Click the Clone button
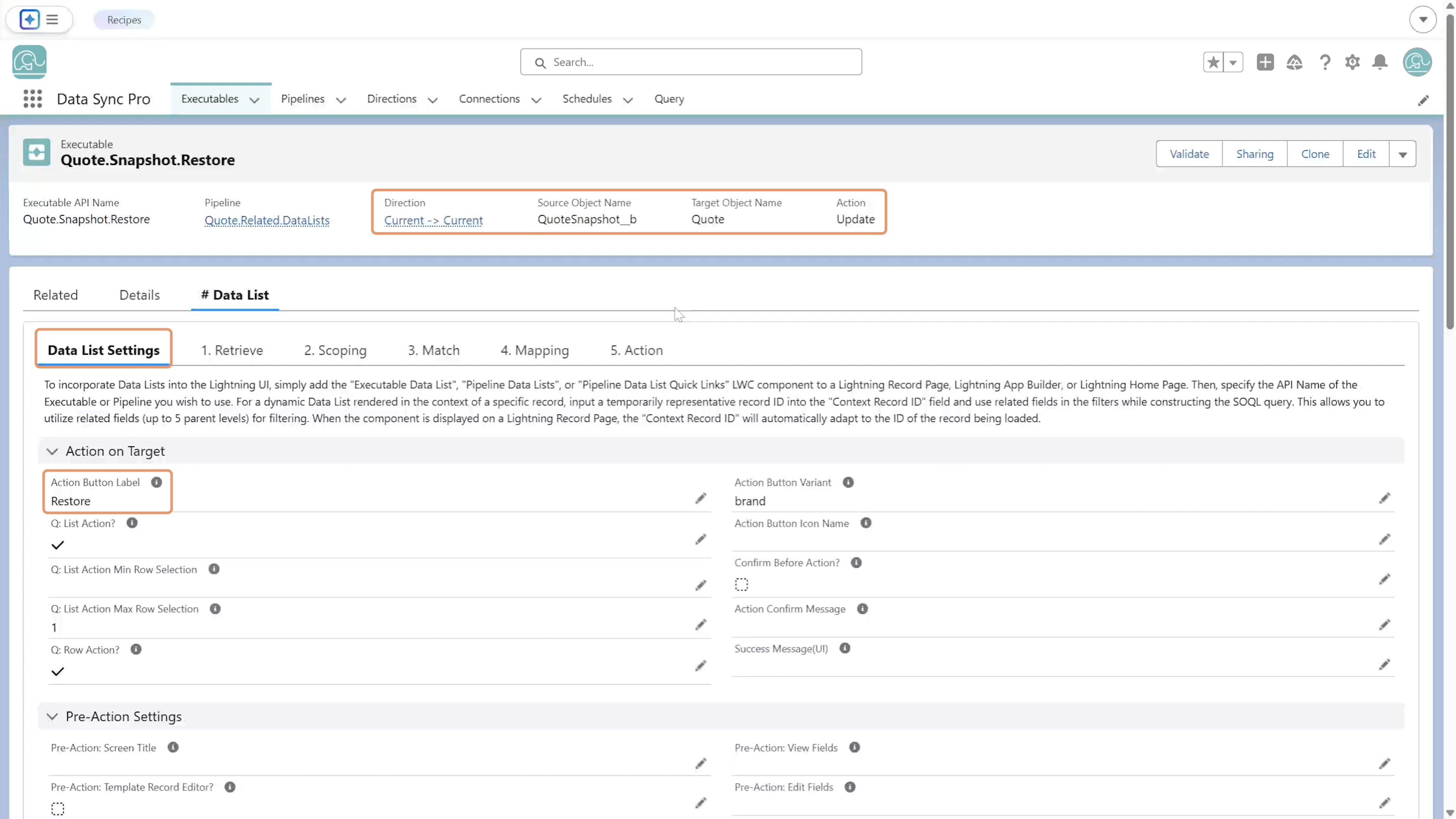 [x=1315, y=154]
